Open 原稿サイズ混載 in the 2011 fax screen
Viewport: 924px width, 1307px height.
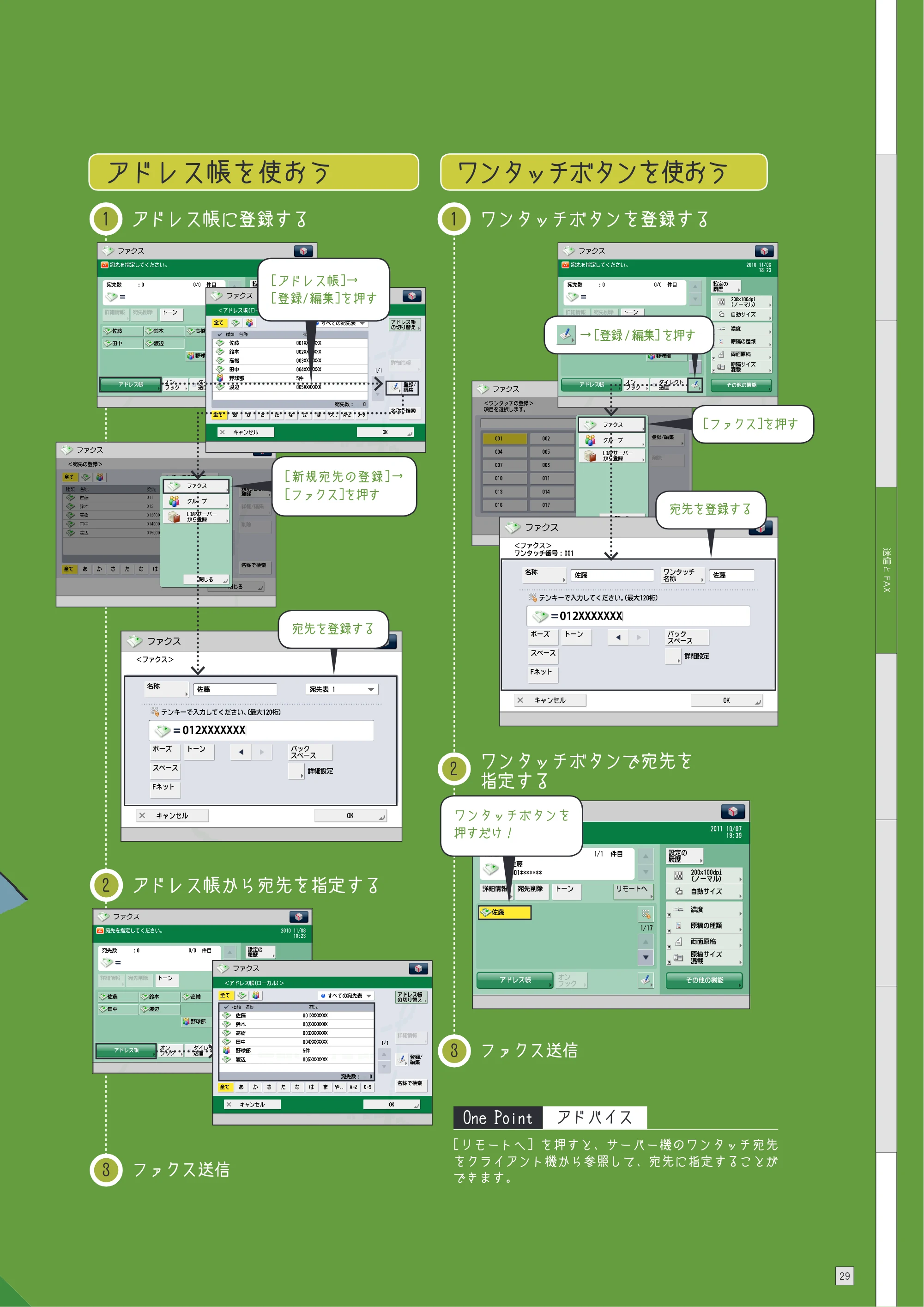coord(704,957)
